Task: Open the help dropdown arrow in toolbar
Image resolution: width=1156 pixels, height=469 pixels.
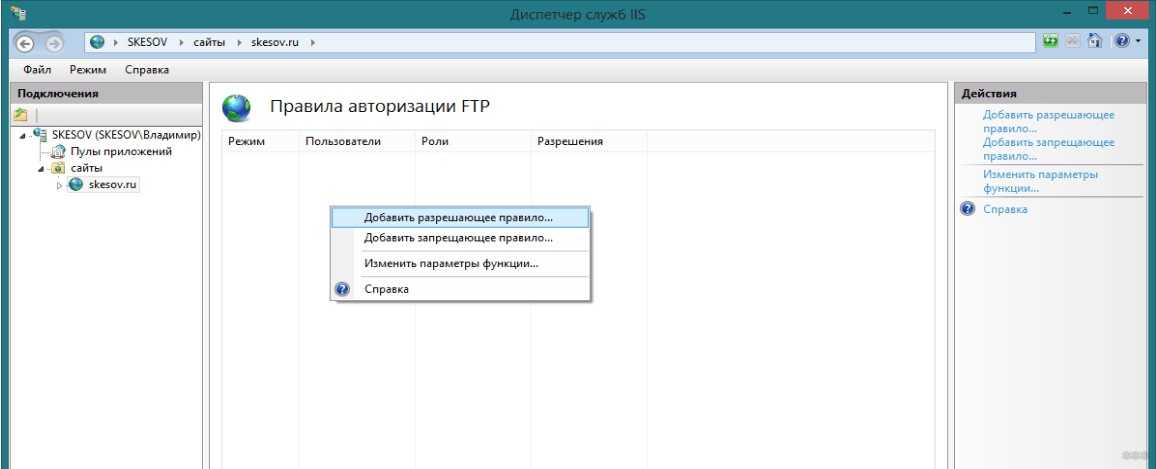Action: click(1138, 42)
